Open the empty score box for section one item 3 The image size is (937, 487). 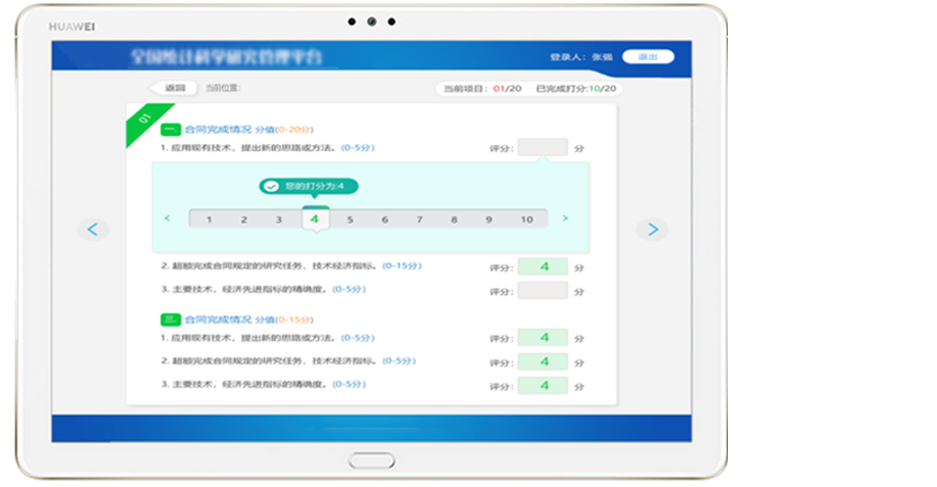[x=543, y=291]
